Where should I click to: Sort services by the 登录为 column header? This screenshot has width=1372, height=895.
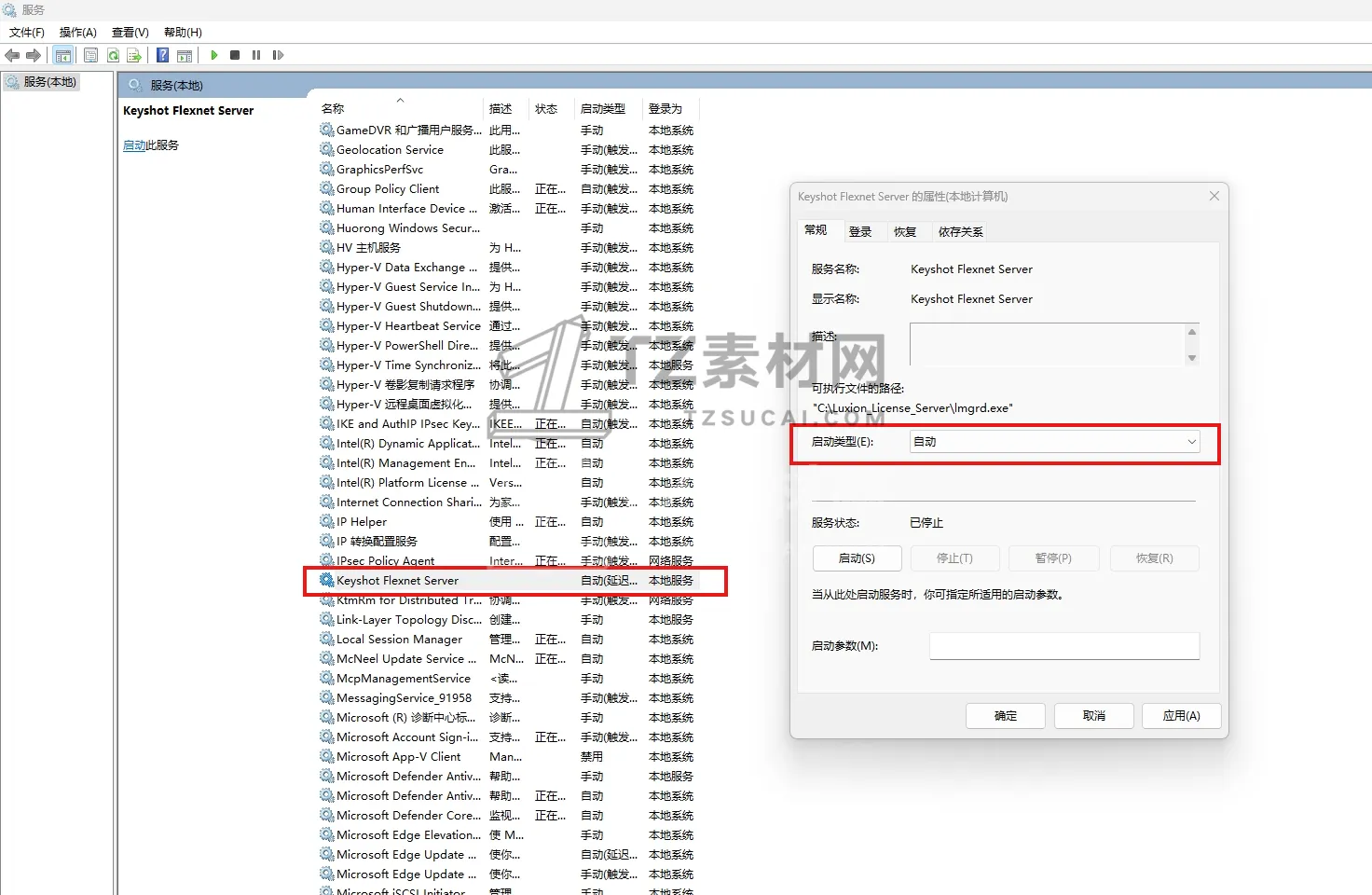[665, 109]
